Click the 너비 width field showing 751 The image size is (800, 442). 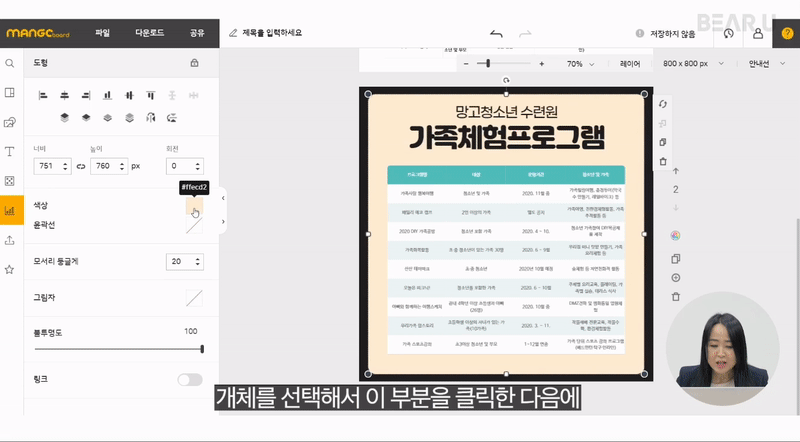pyautogui.click(x=52, y=166)
